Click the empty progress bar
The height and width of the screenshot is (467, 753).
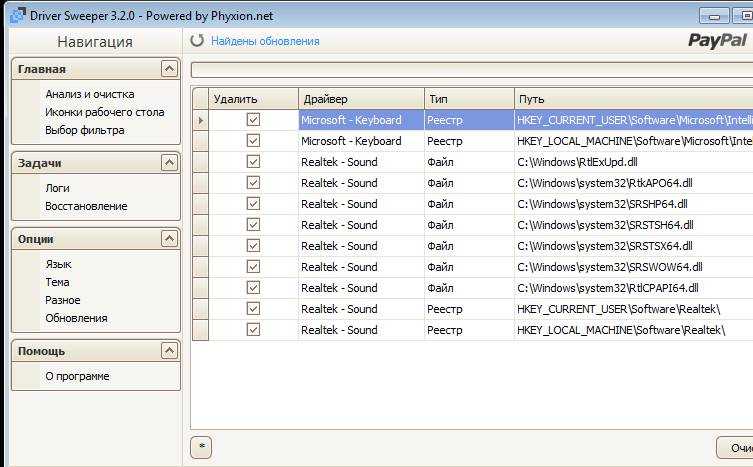click(x=472, y=70)
